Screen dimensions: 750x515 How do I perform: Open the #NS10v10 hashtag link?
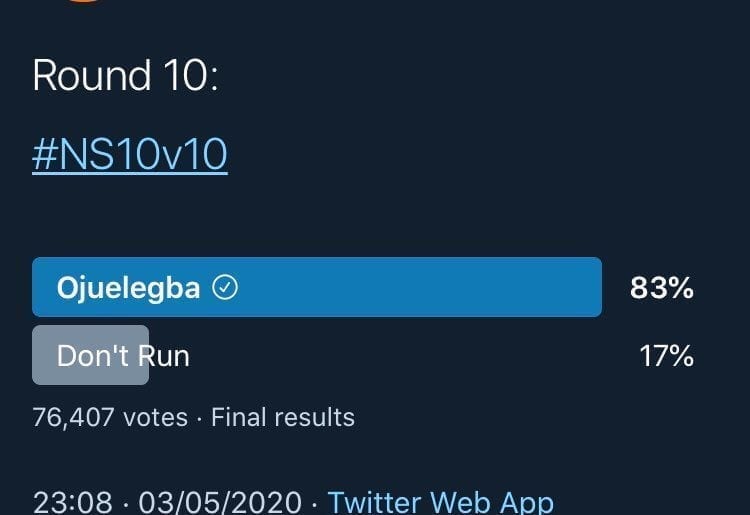tap(130, 155)
